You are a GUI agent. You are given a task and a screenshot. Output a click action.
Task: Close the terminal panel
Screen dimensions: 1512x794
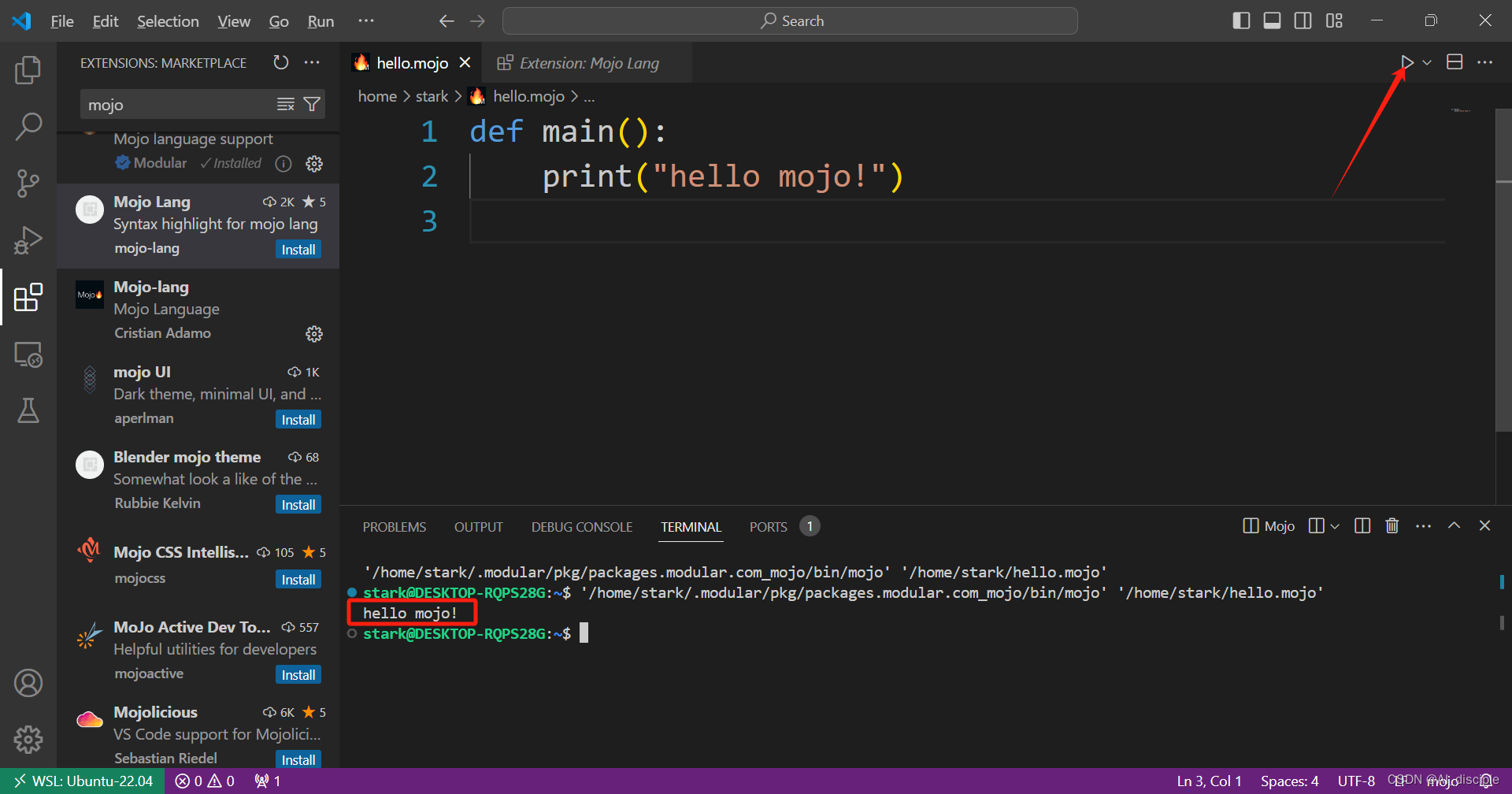pos(1485,525)
